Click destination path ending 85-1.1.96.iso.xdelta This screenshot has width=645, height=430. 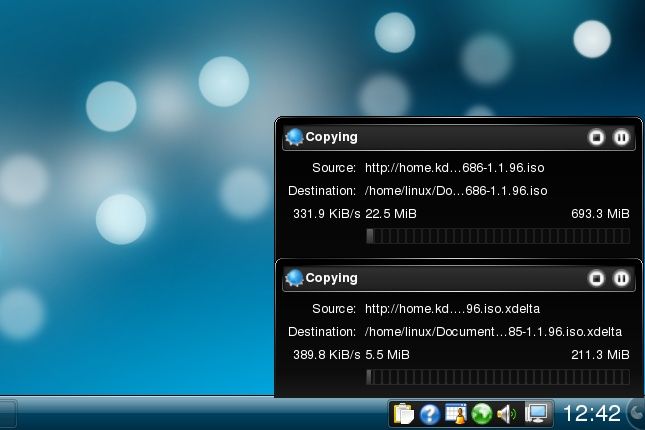(493, 332)
